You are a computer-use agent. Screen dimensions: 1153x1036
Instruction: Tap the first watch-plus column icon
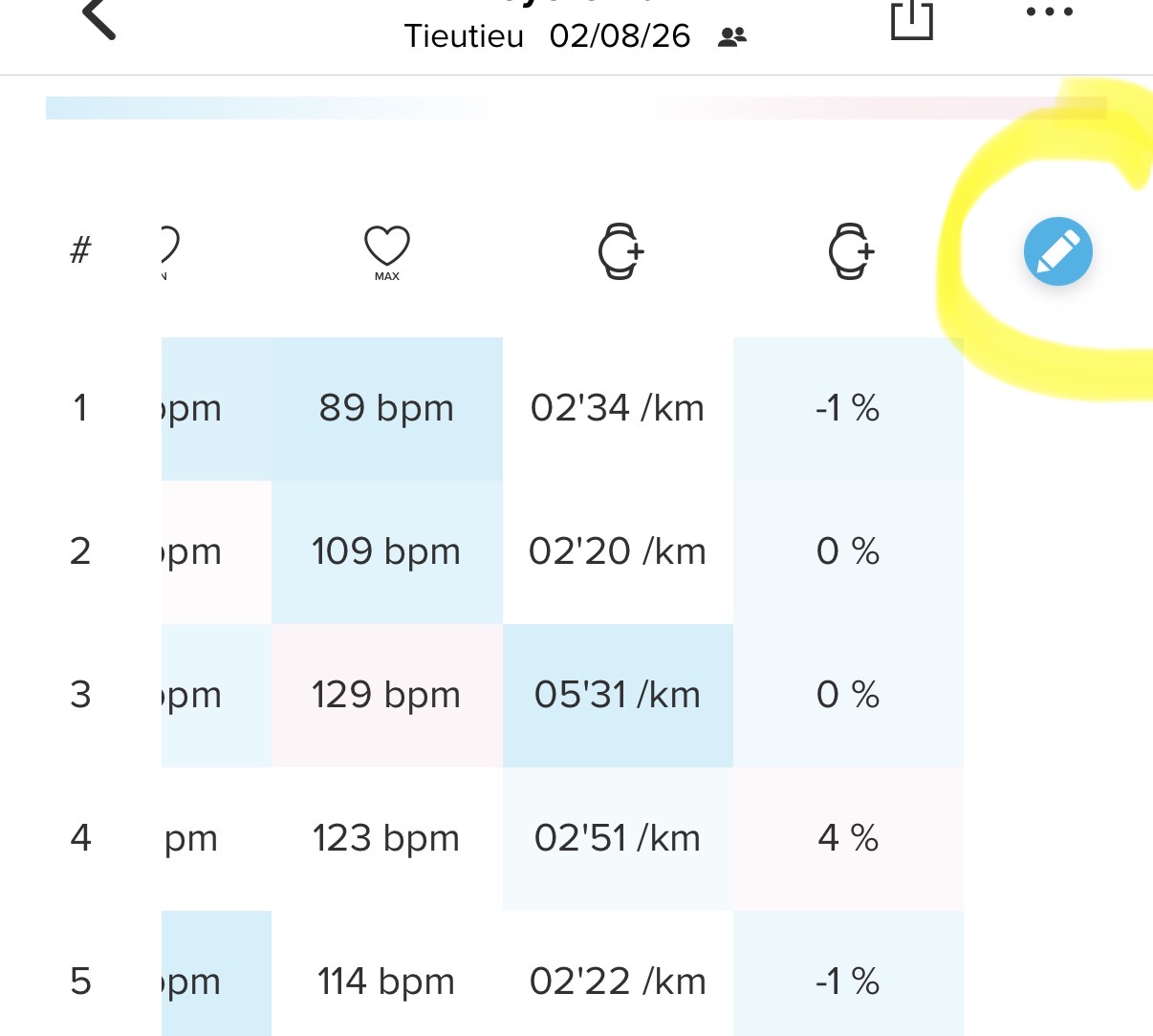620,251
